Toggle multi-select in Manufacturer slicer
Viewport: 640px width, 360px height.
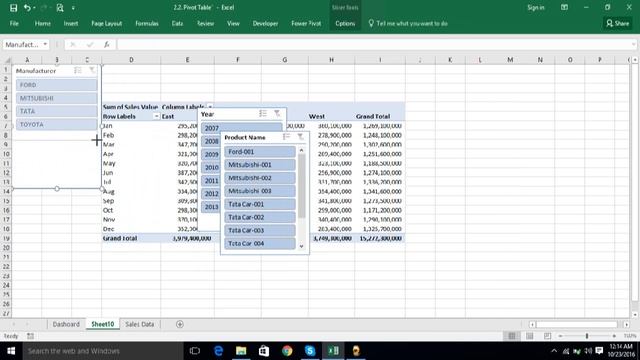pos(78,71)
